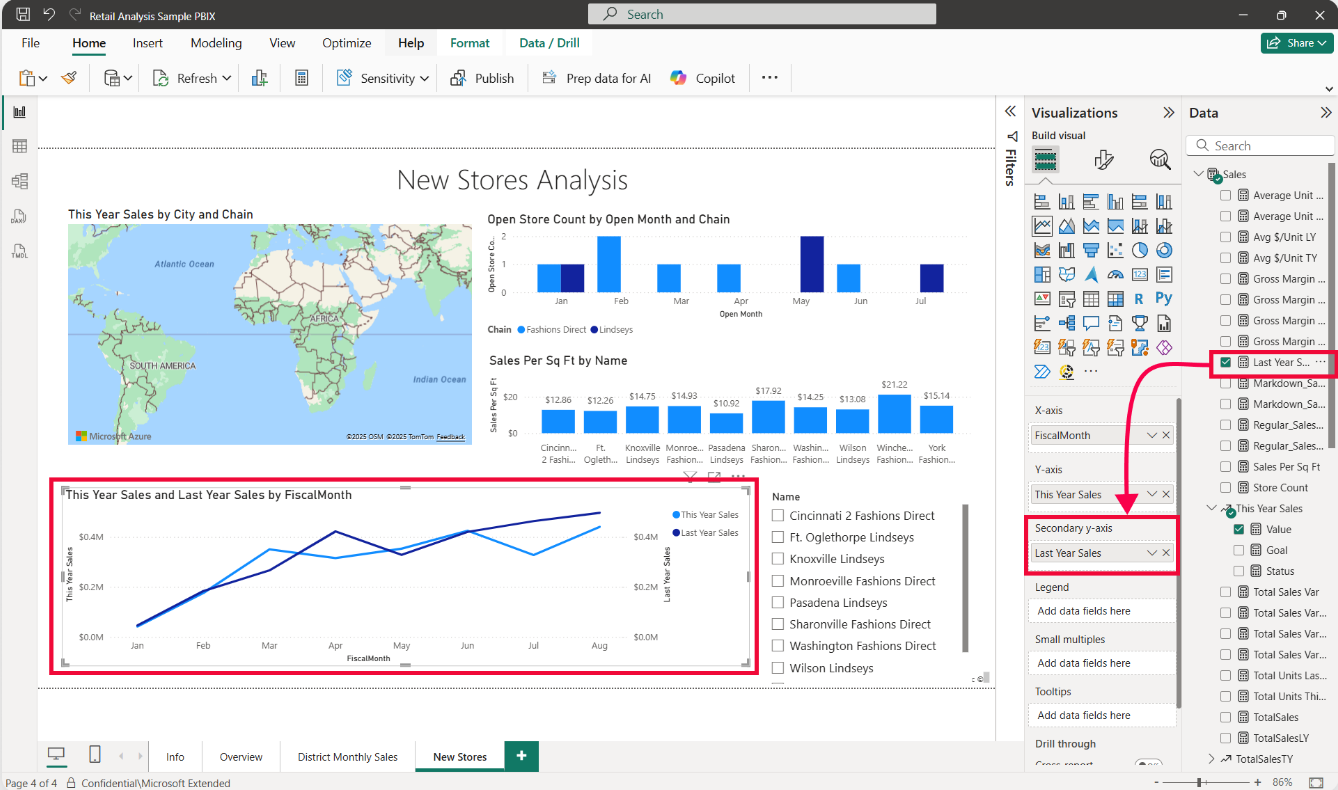Add a new page with plus button
Screen dimensions: 1338x790
(x=521, y=757)
